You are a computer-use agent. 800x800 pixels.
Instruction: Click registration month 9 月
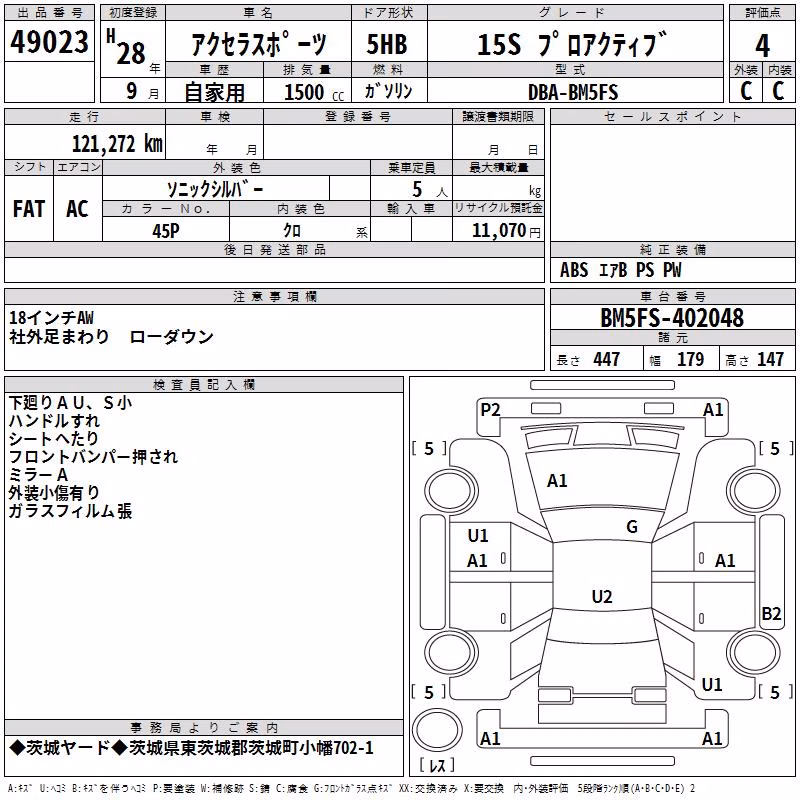(x=143, y=91)
